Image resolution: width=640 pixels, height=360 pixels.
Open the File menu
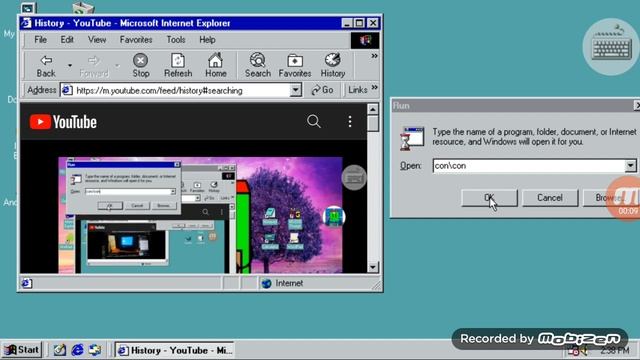40,40
